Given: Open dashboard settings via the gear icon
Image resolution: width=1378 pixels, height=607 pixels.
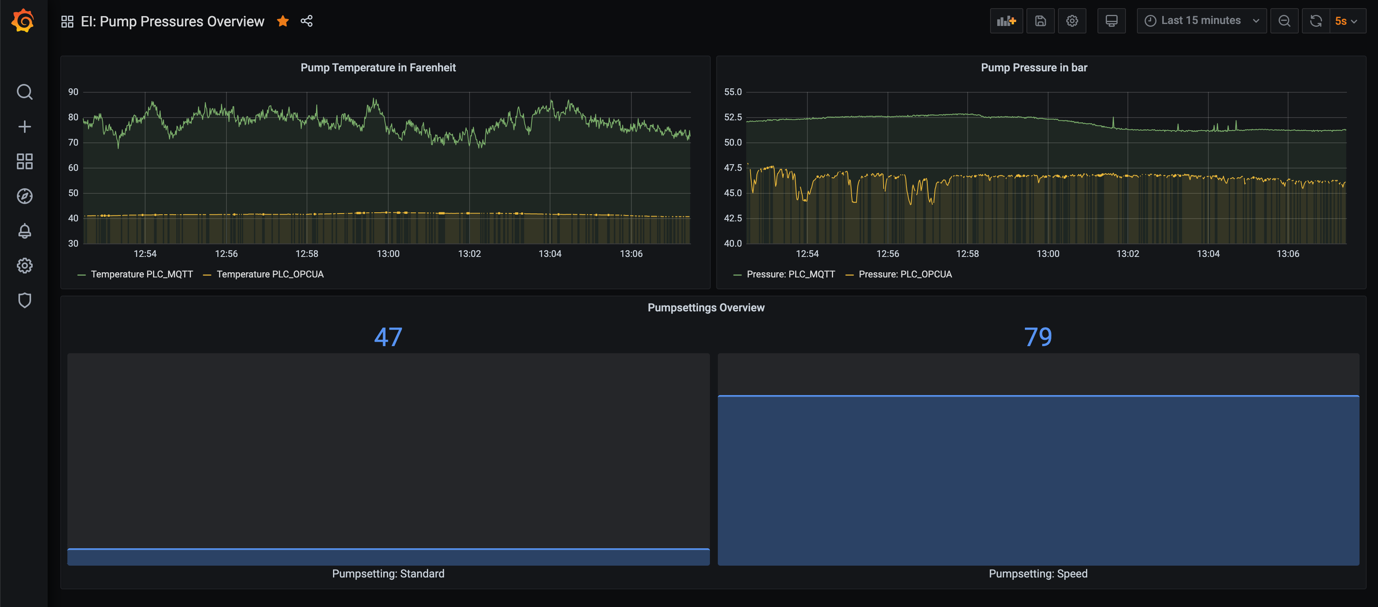Looking at the screenshot, I should click(1072, 20).
